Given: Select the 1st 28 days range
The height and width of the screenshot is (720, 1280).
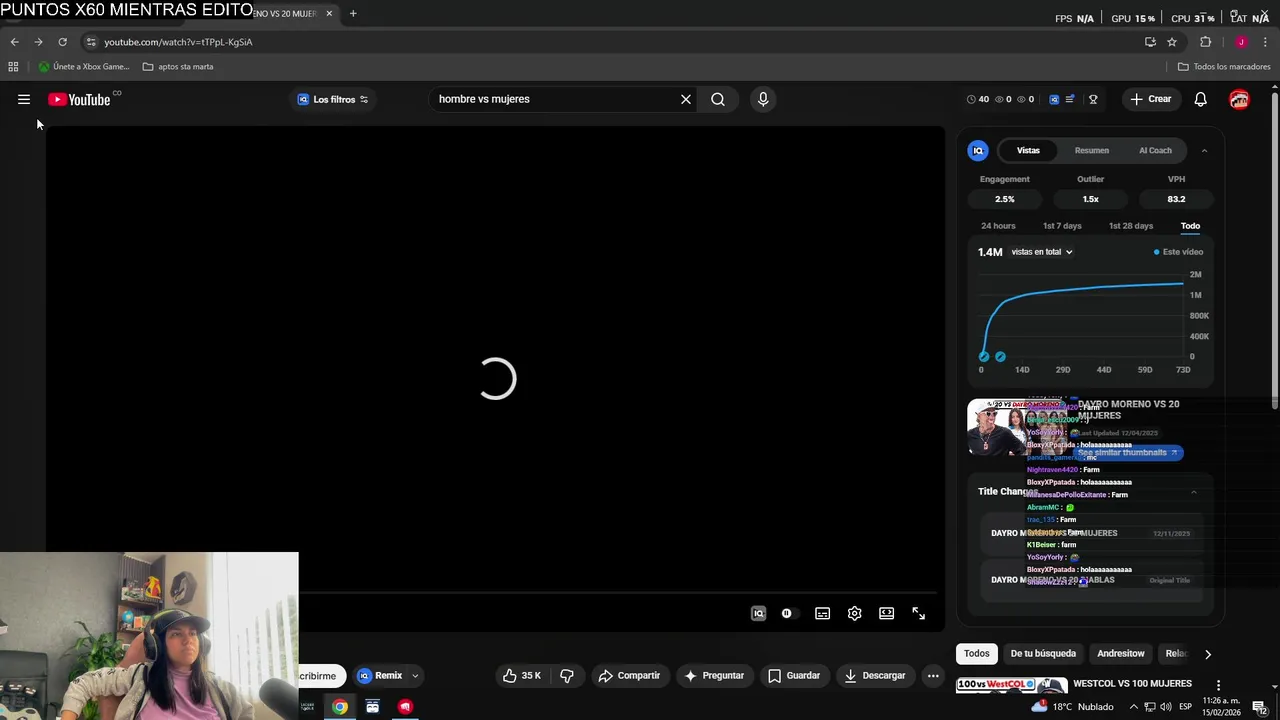Looking at the screenshot, I should point(1130,226).
